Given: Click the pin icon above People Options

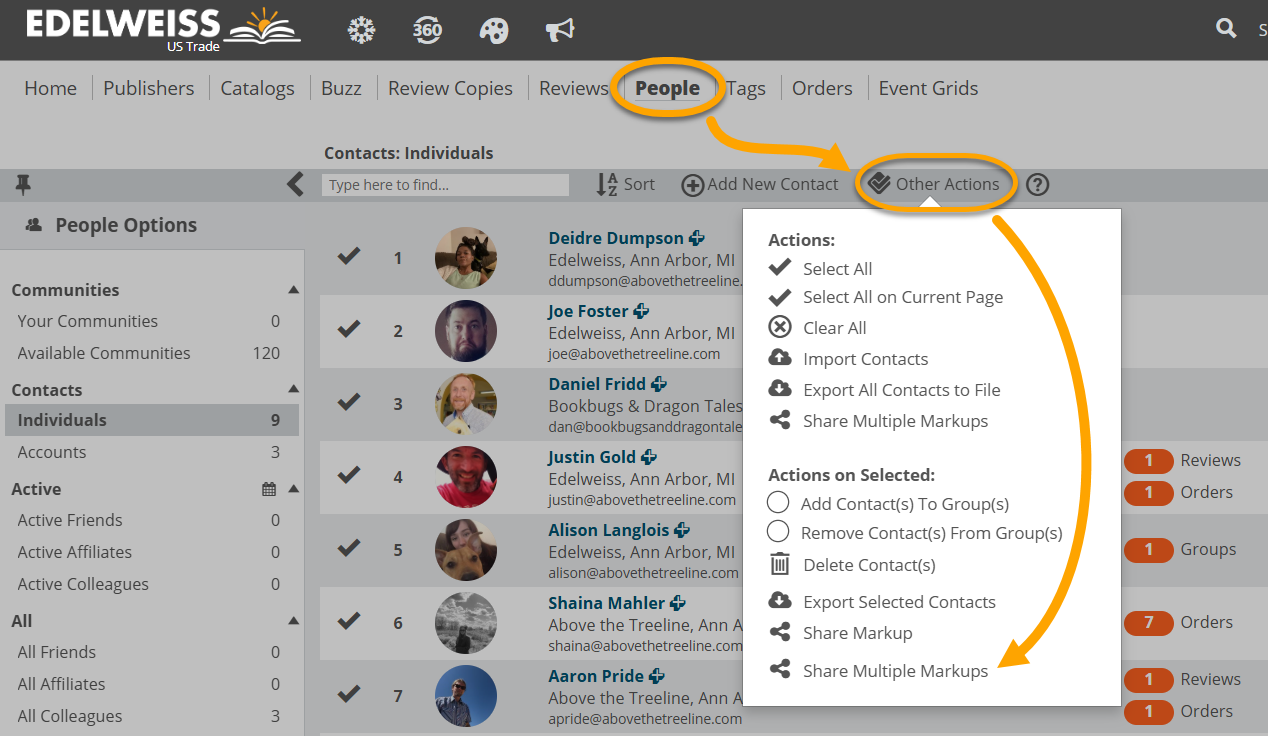Looking at the screenshot, I should (x=23, y=184).
